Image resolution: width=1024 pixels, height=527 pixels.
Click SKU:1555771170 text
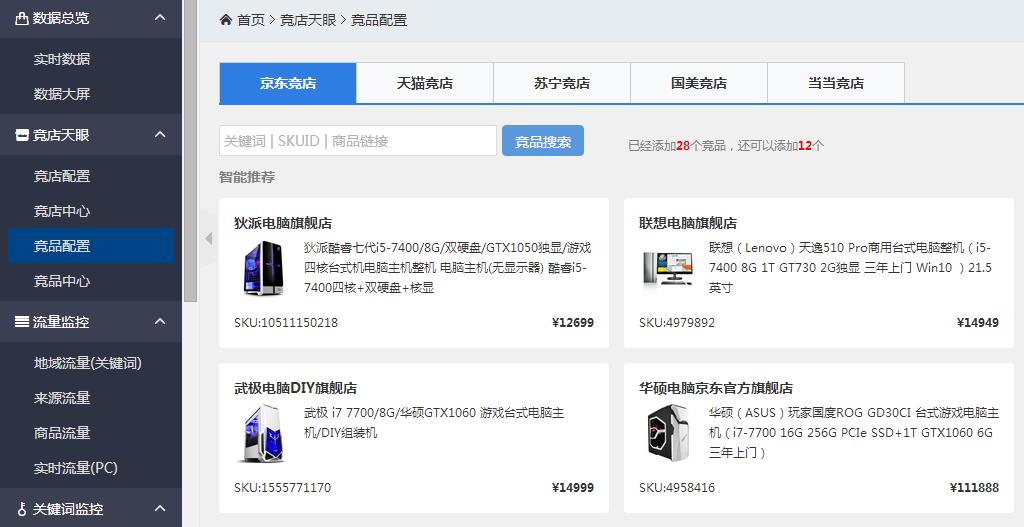point(282,488)
